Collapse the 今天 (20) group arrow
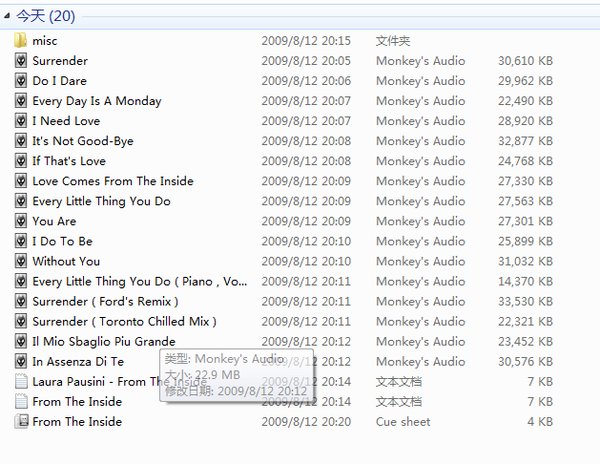This screenshot has height=464, width=600. pos(7,16)
